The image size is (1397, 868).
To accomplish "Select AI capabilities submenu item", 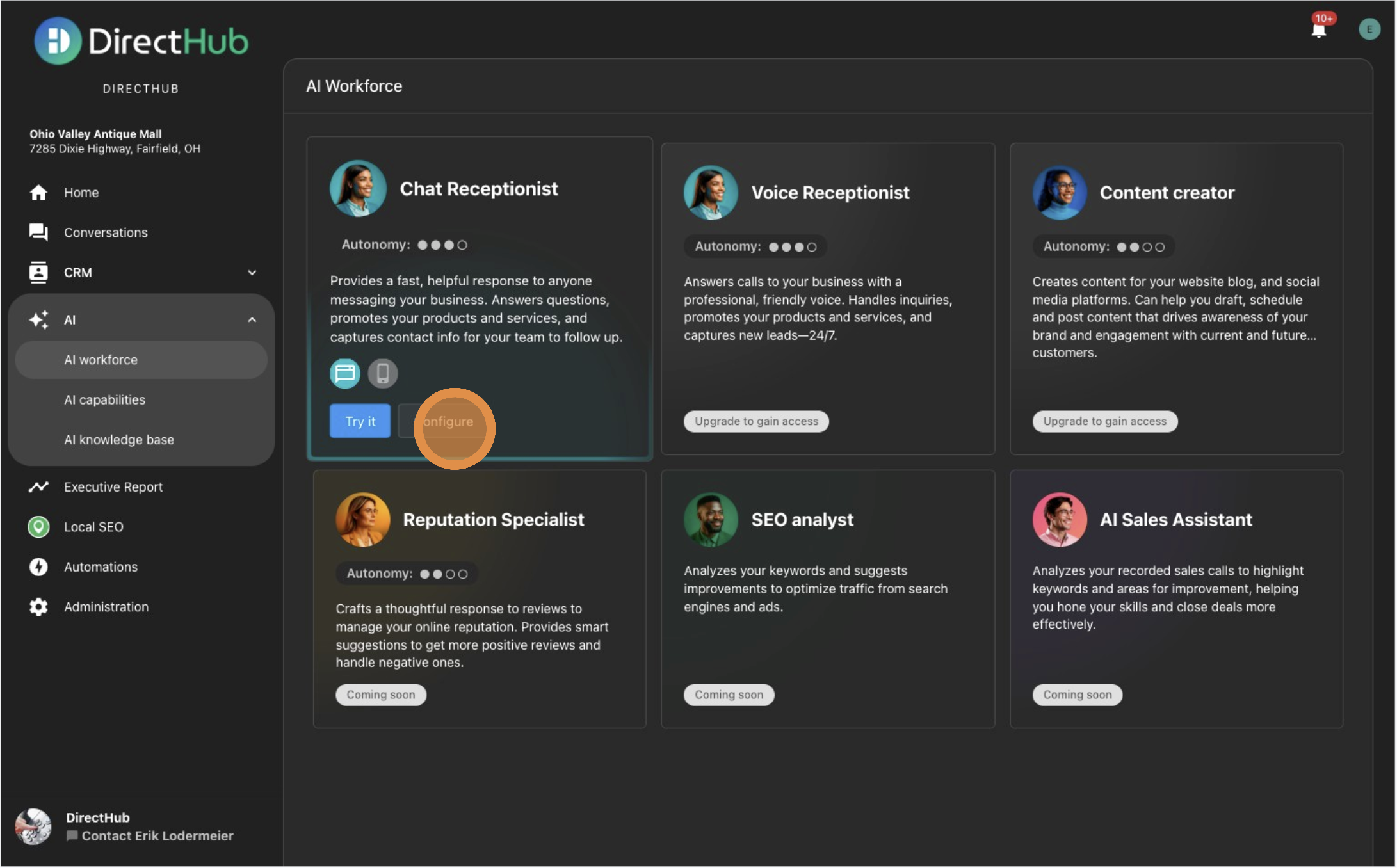I will point(104,400).
